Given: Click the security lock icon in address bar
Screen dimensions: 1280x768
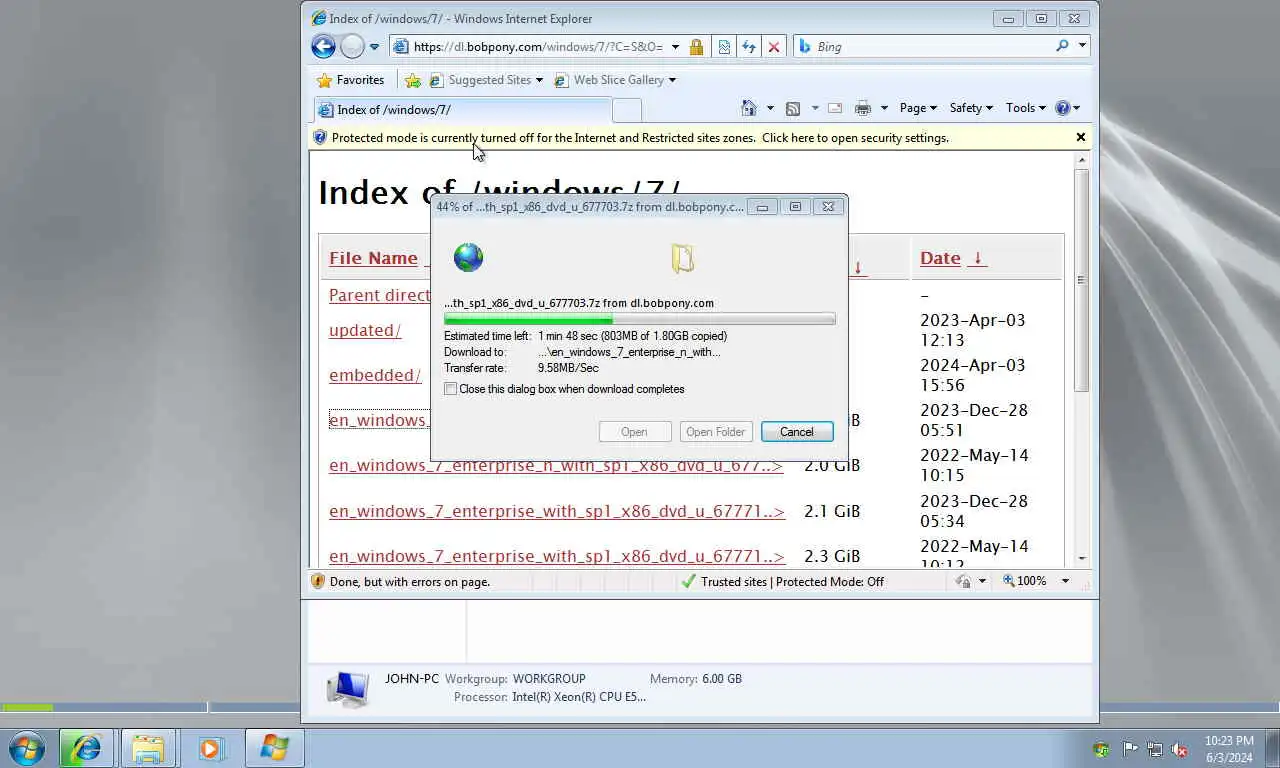Looking at the screenshot, I should [696, 47].
